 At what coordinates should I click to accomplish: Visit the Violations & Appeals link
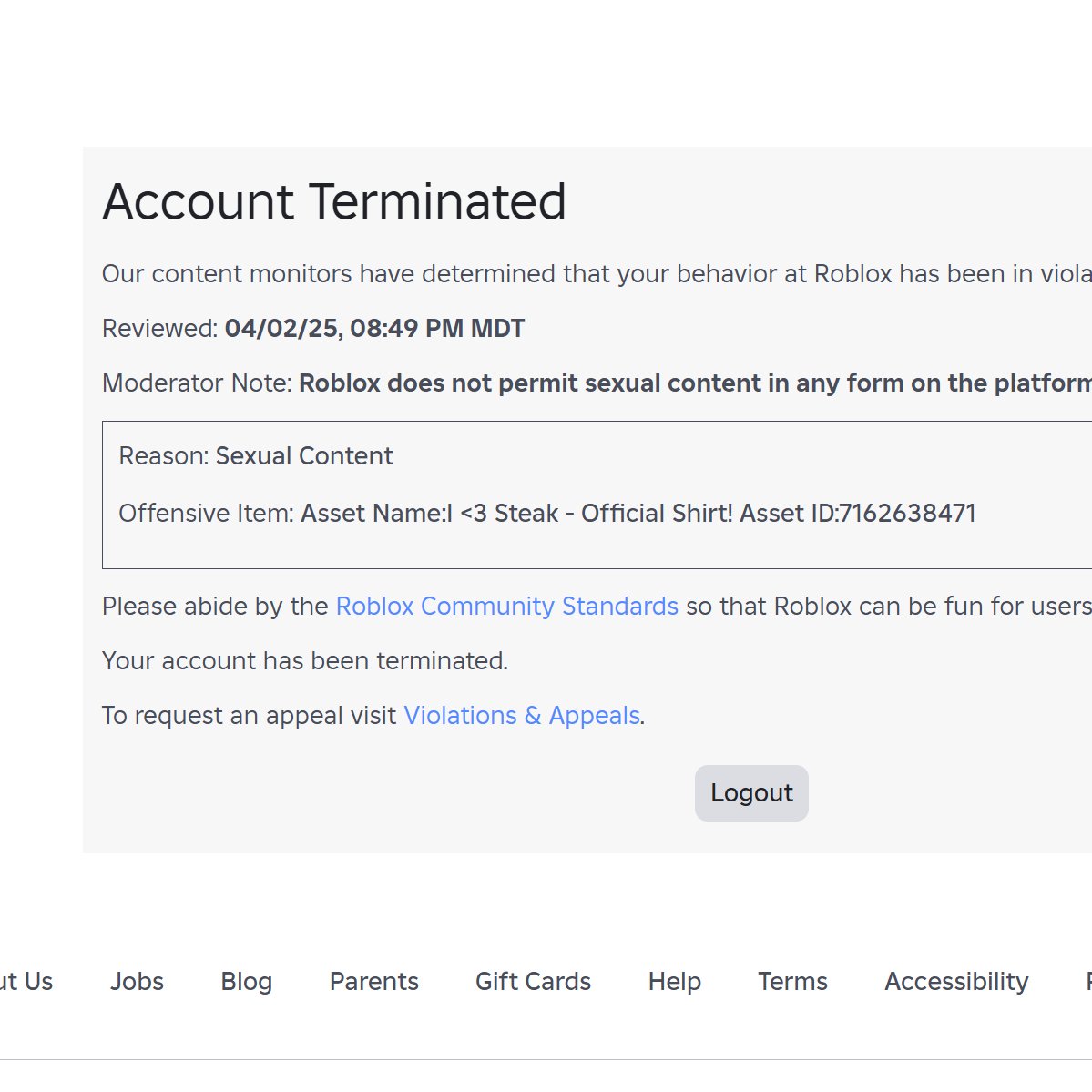pyautogui.click(x=521, y=716)
